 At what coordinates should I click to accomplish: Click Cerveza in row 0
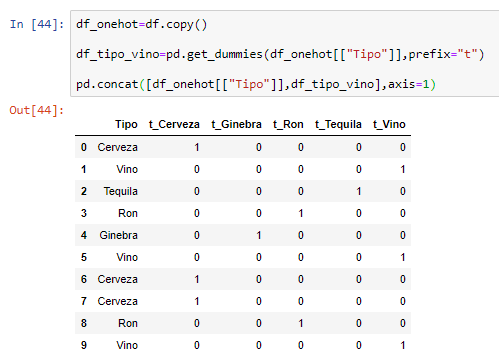tap(117, 147)
